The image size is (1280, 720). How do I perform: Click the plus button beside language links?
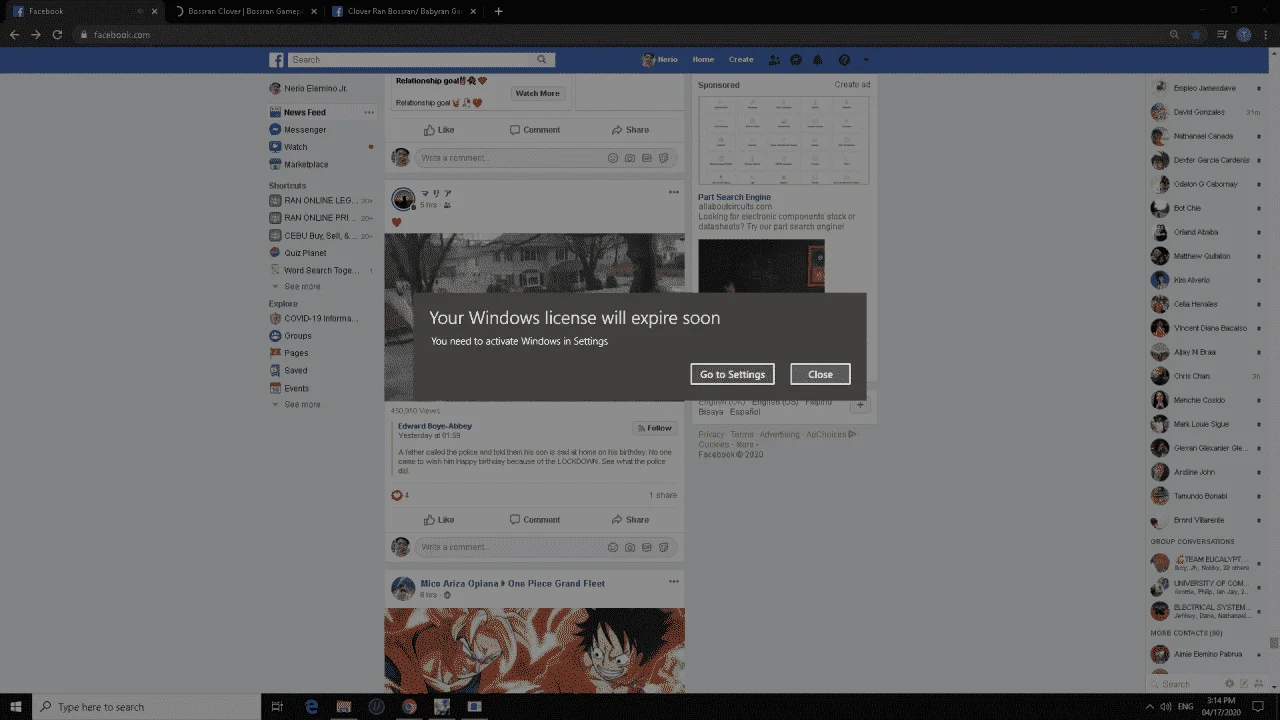pos(861,404)
